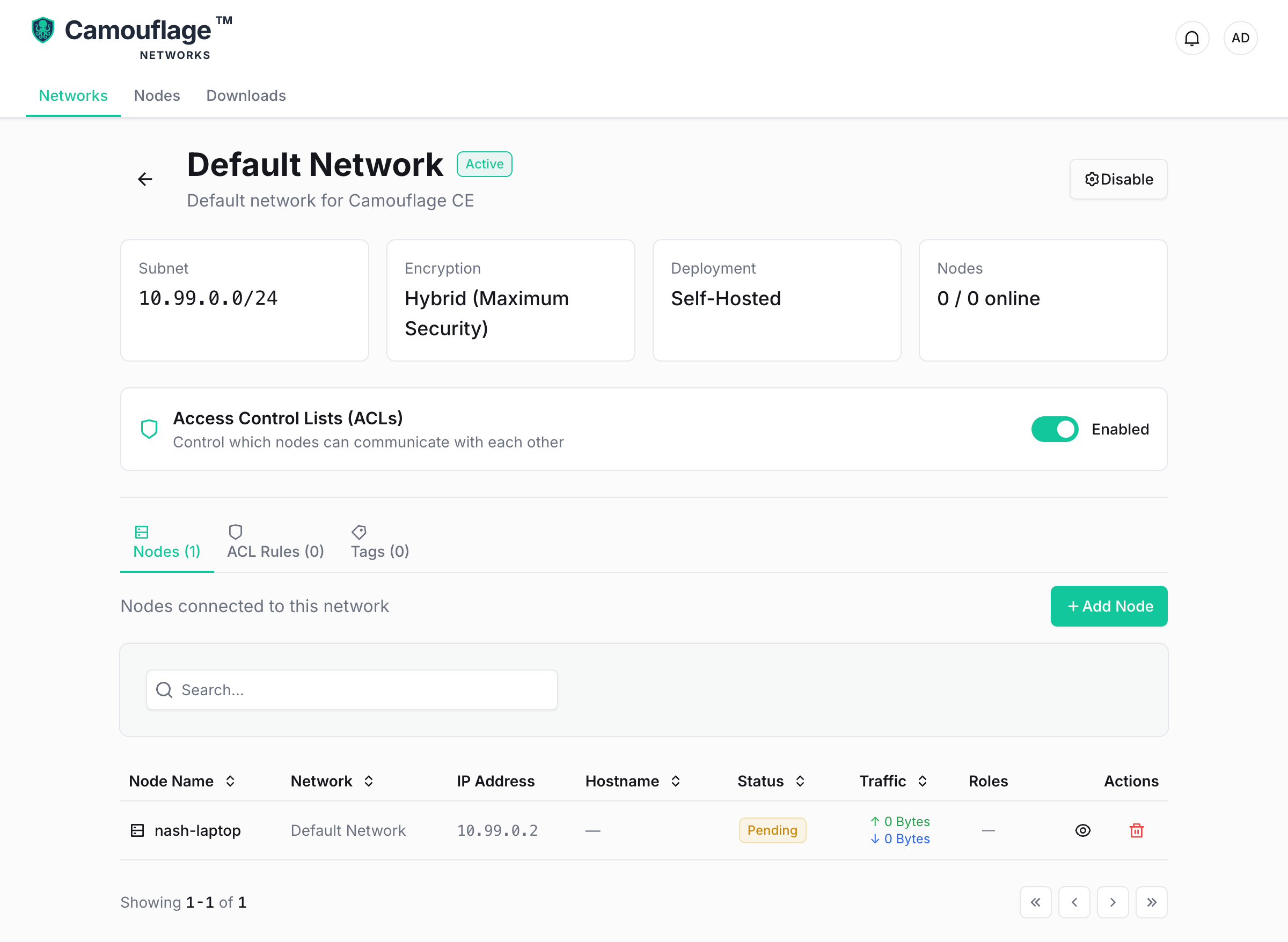Click the Hybrid (Maximum Security) encryption value

coord(487,314)
